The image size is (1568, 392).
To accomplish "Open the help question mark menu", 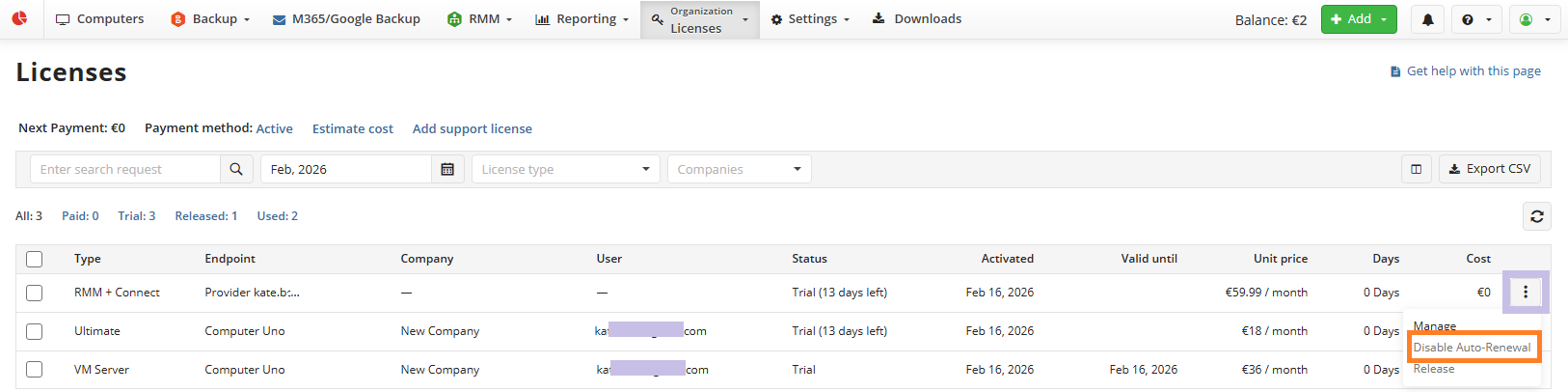I will [x=1475, y=19].
